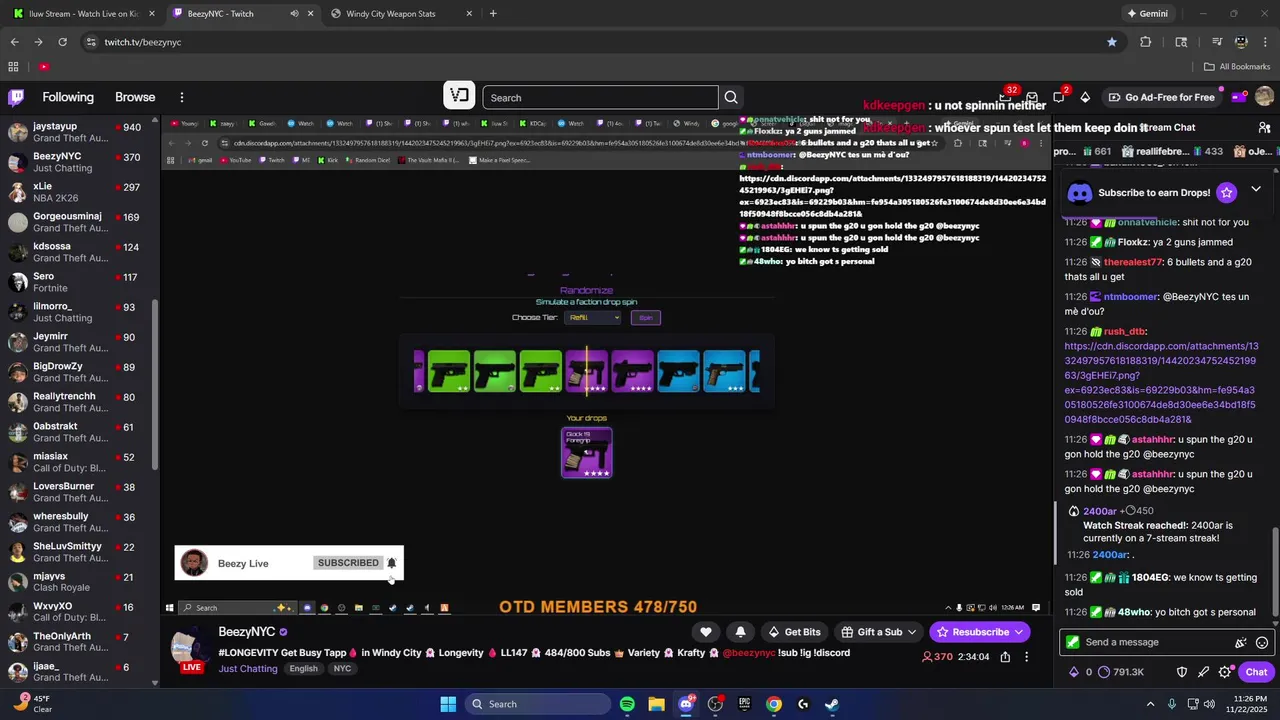The image size is (1280, 720).
Task: Click the celebration party popper icon in chat
Action: click(x=1241, y=643)
